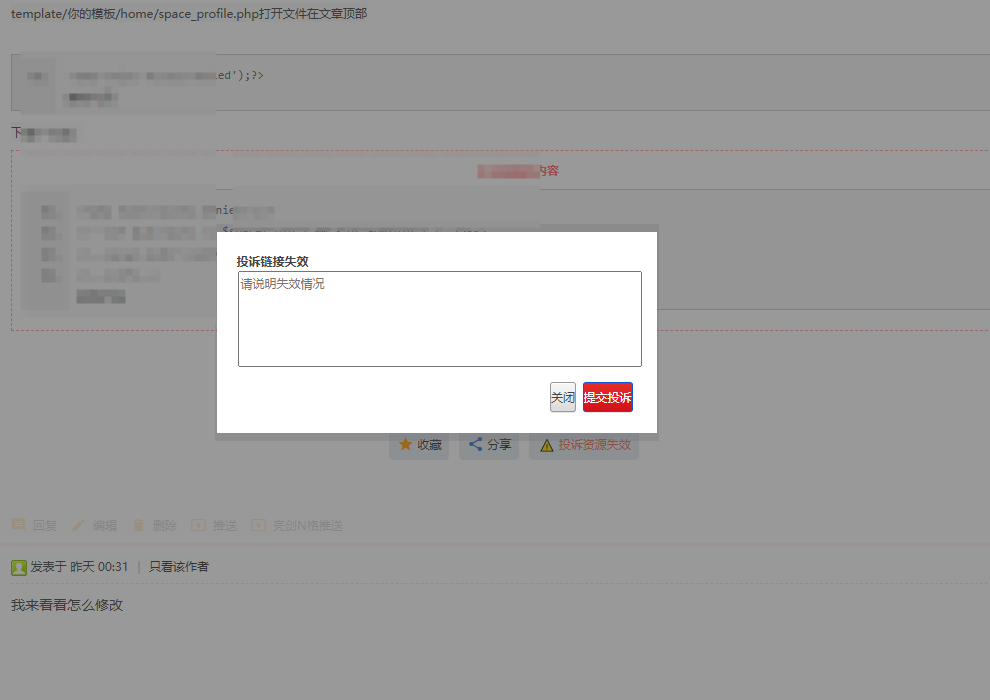Click the 收藏 label

pyautogui.click(x=429, y=445)
